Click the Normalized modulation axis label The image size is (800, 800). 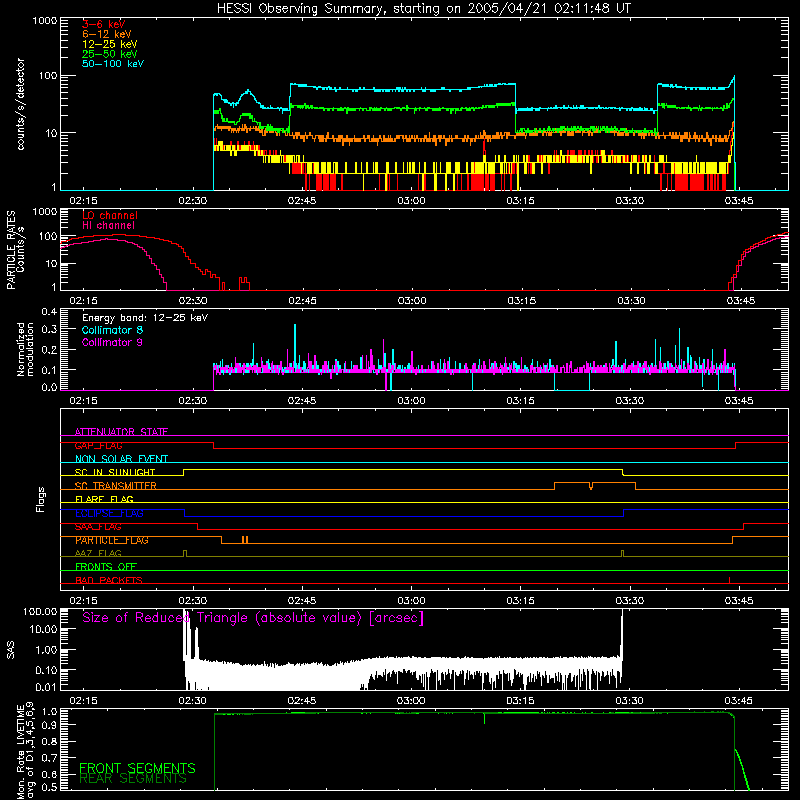25,349
